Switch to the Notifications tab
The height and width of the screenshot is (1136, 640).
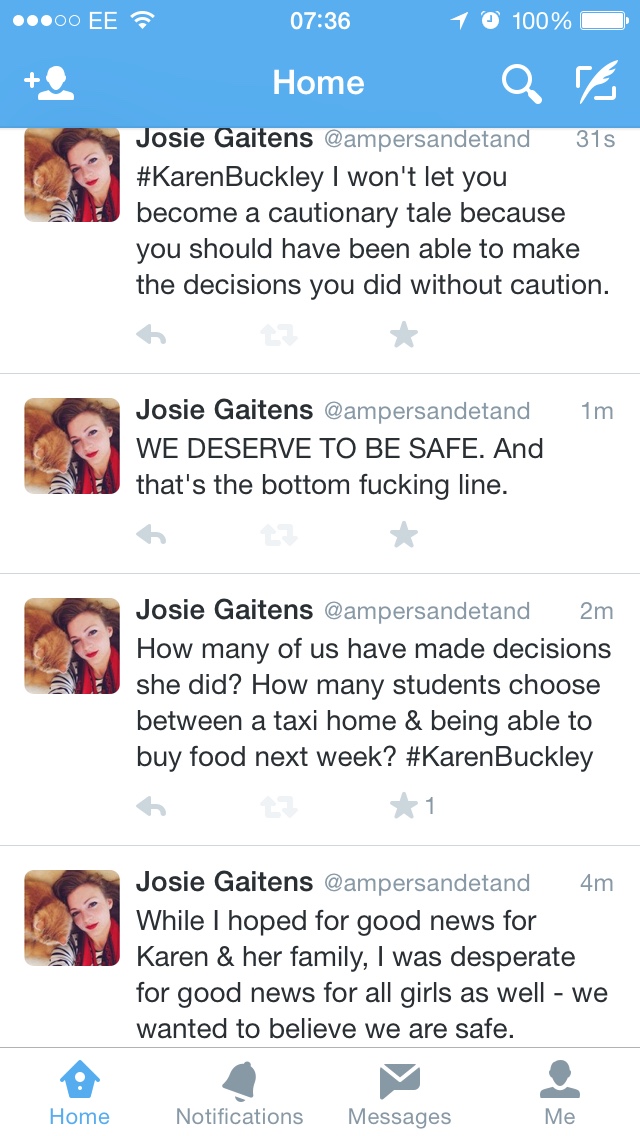(x=239, y=1093)
